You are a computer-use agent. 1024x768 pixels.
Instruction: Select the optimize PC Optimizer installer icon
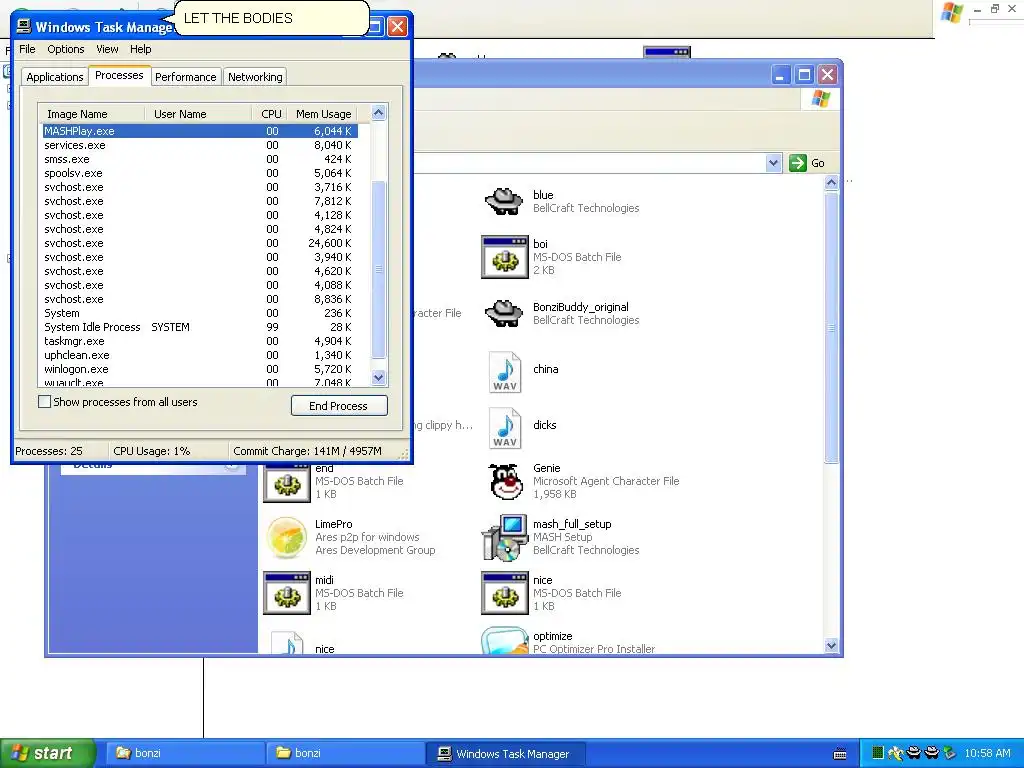point(504,641)
